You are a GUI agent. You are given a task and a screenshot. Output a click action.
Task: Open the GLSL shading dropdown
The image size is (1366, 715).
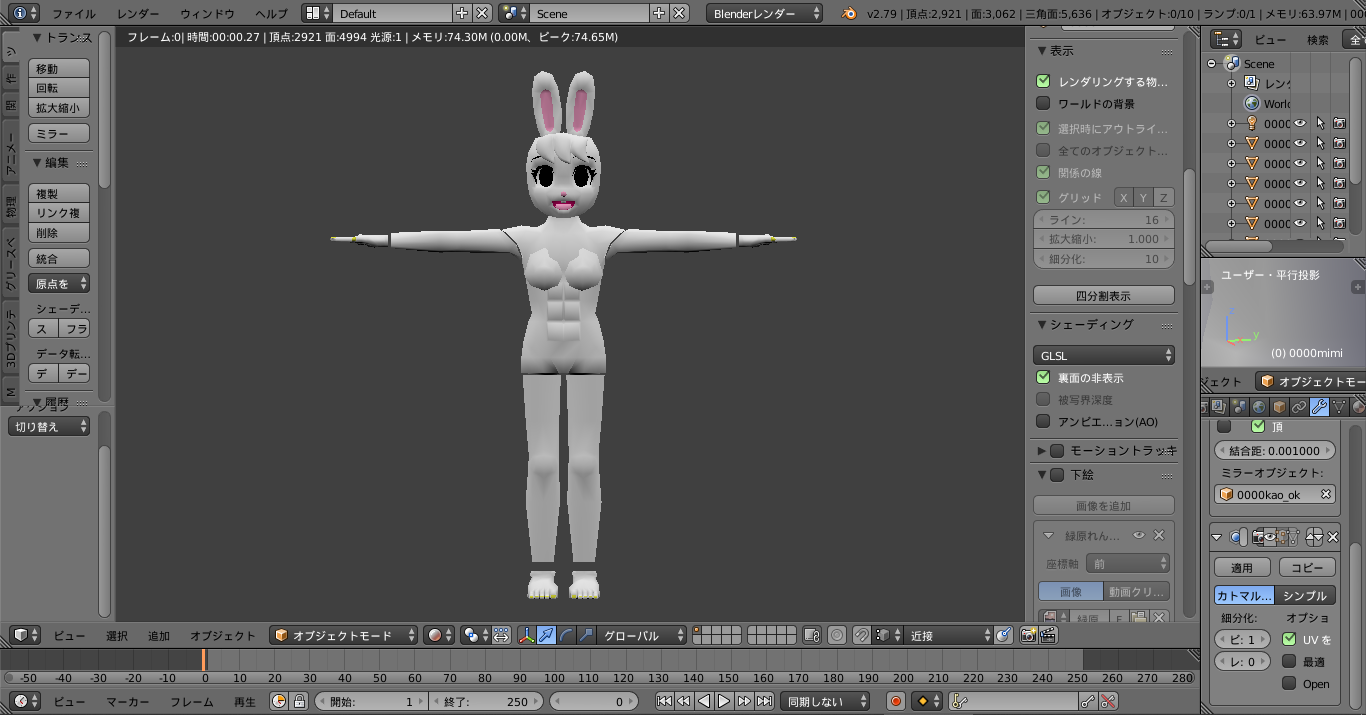pos(1103,355)
